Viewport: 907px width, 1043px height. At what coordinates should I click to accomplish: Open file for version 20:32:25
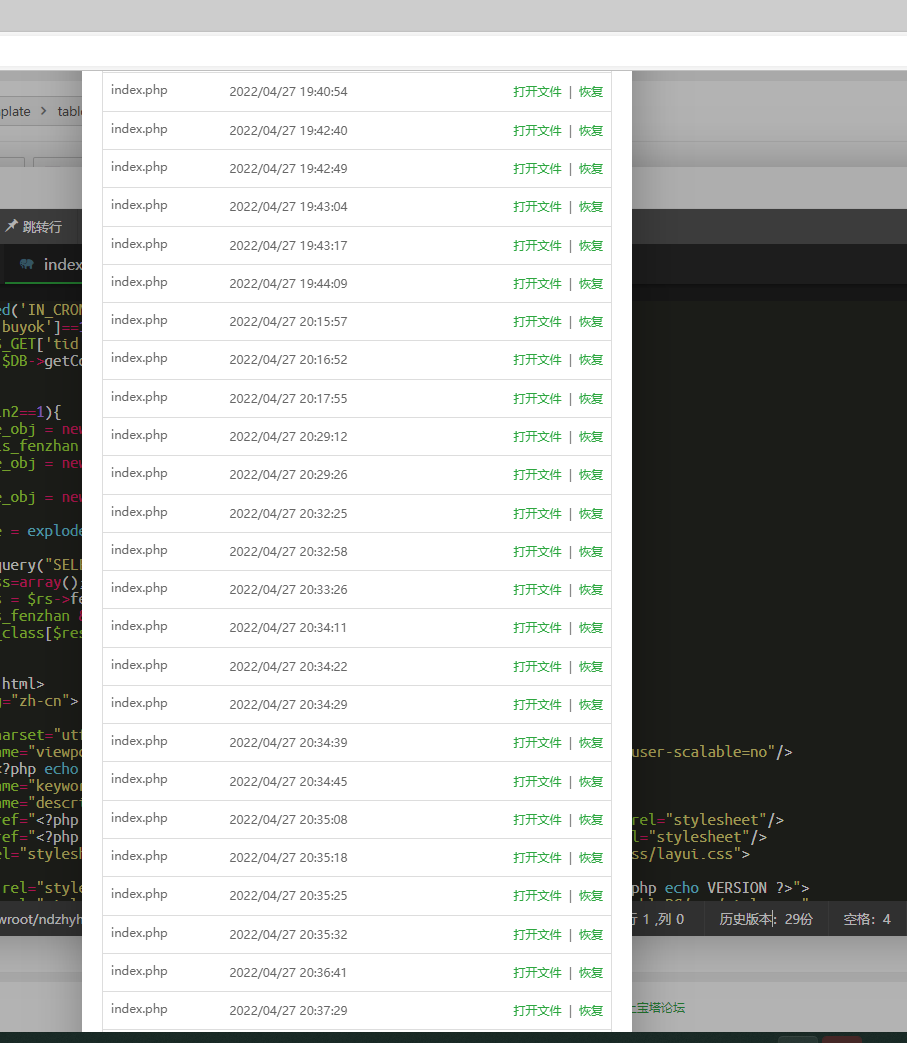[x=537, y=514]
